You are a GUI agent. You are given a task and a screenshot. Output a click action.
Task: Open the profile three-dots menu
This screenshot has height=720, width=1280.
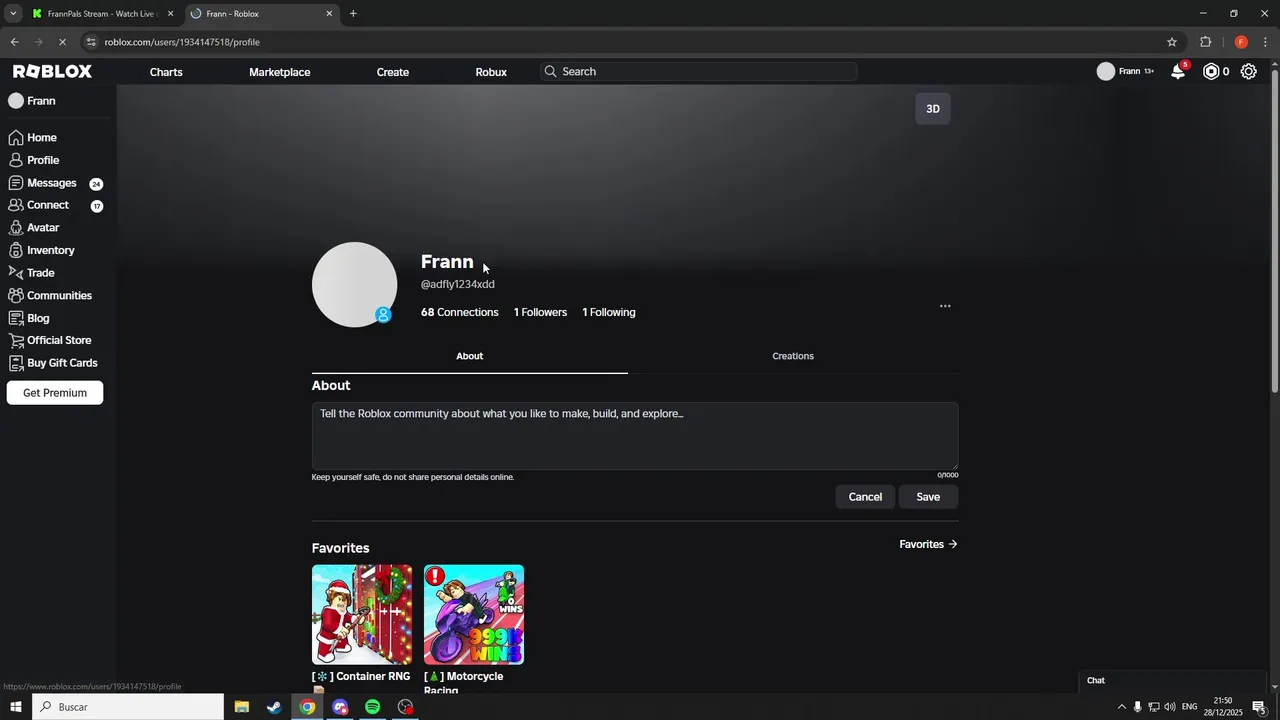tap(945, 306)
